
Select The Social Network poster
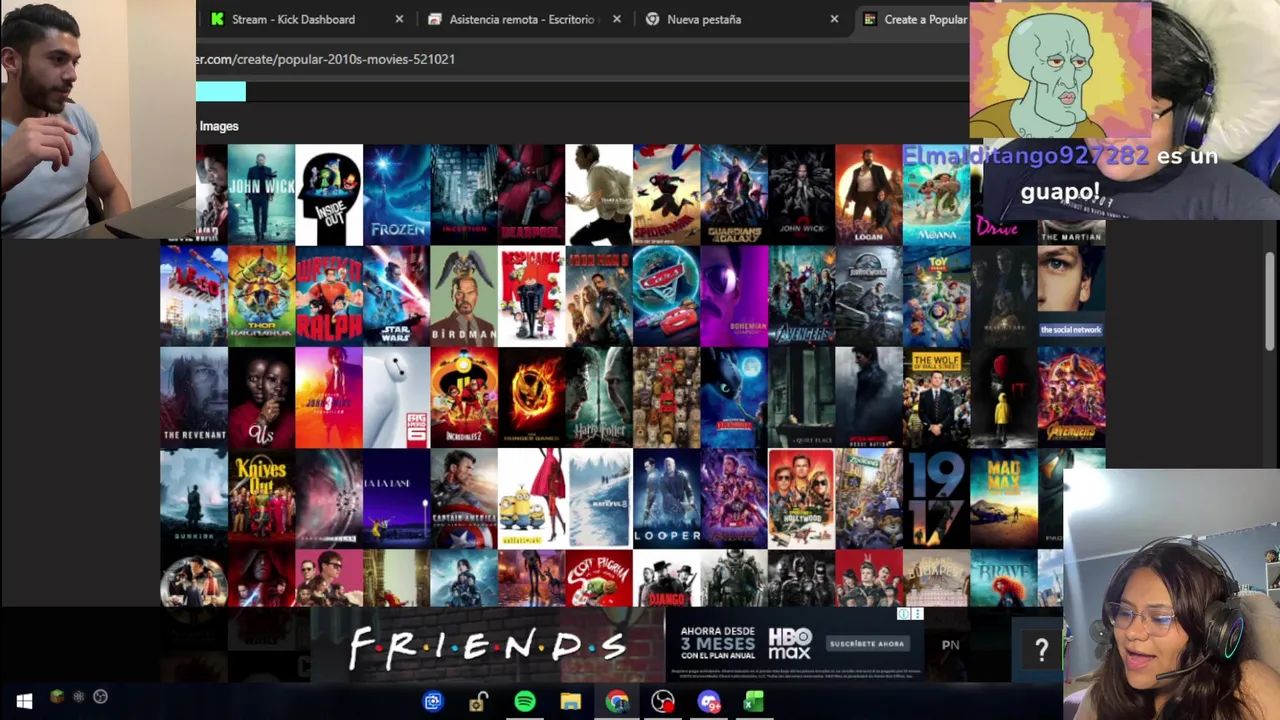pos(1071,296)
